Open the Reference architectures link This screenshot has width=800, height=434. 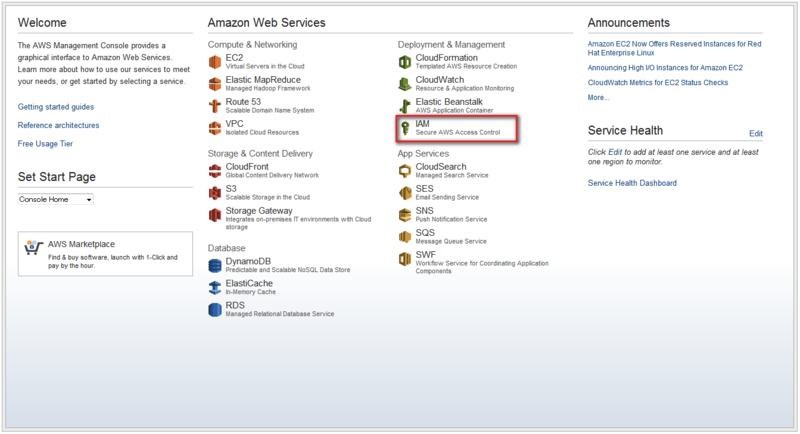[x=58, y=125]
